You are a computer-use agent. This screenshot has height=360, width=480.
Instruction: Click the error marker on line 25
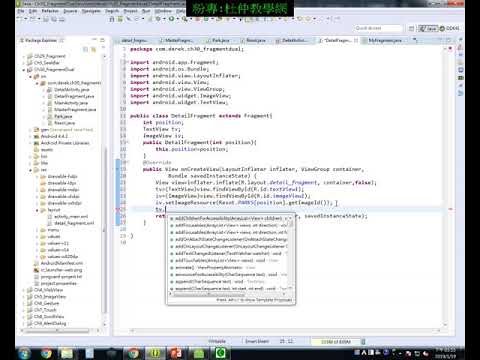(x=118, y=209)
